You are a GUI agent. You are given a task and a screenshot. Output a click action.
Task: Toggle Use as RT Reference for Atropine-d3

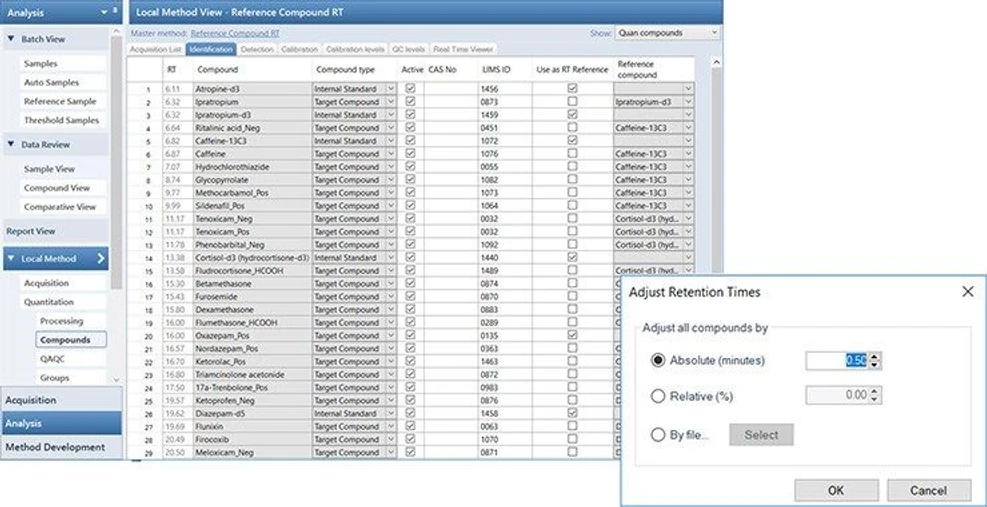pos(572,89)
